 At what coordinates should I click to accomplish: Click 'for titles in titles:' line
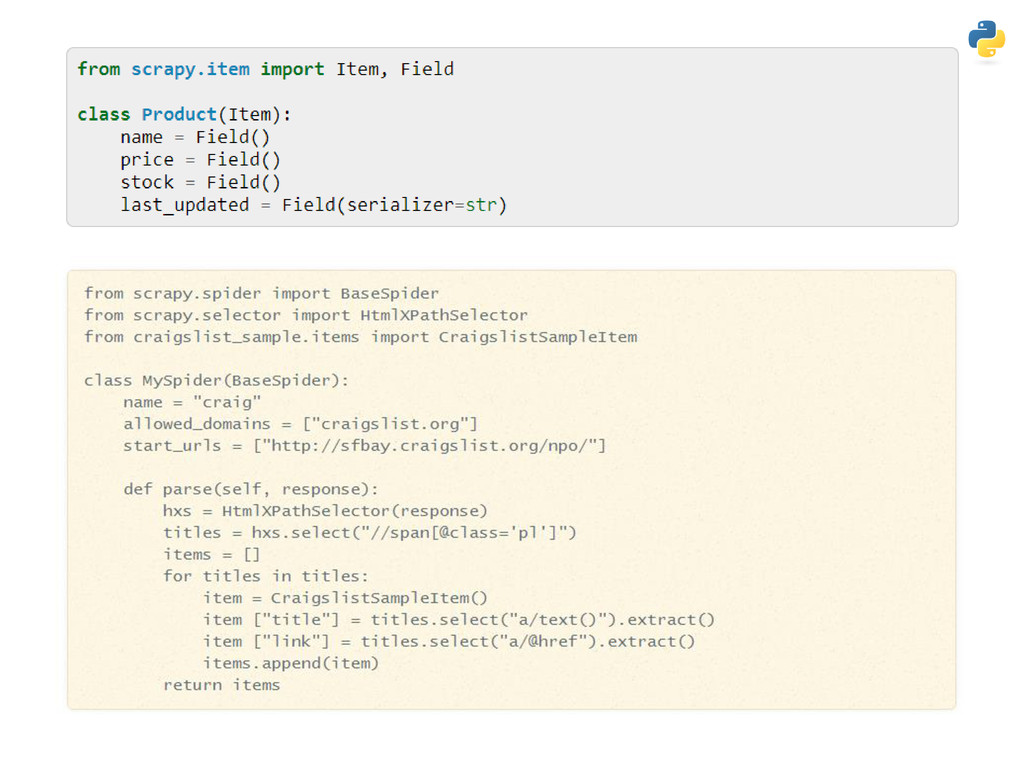(266, 576)
